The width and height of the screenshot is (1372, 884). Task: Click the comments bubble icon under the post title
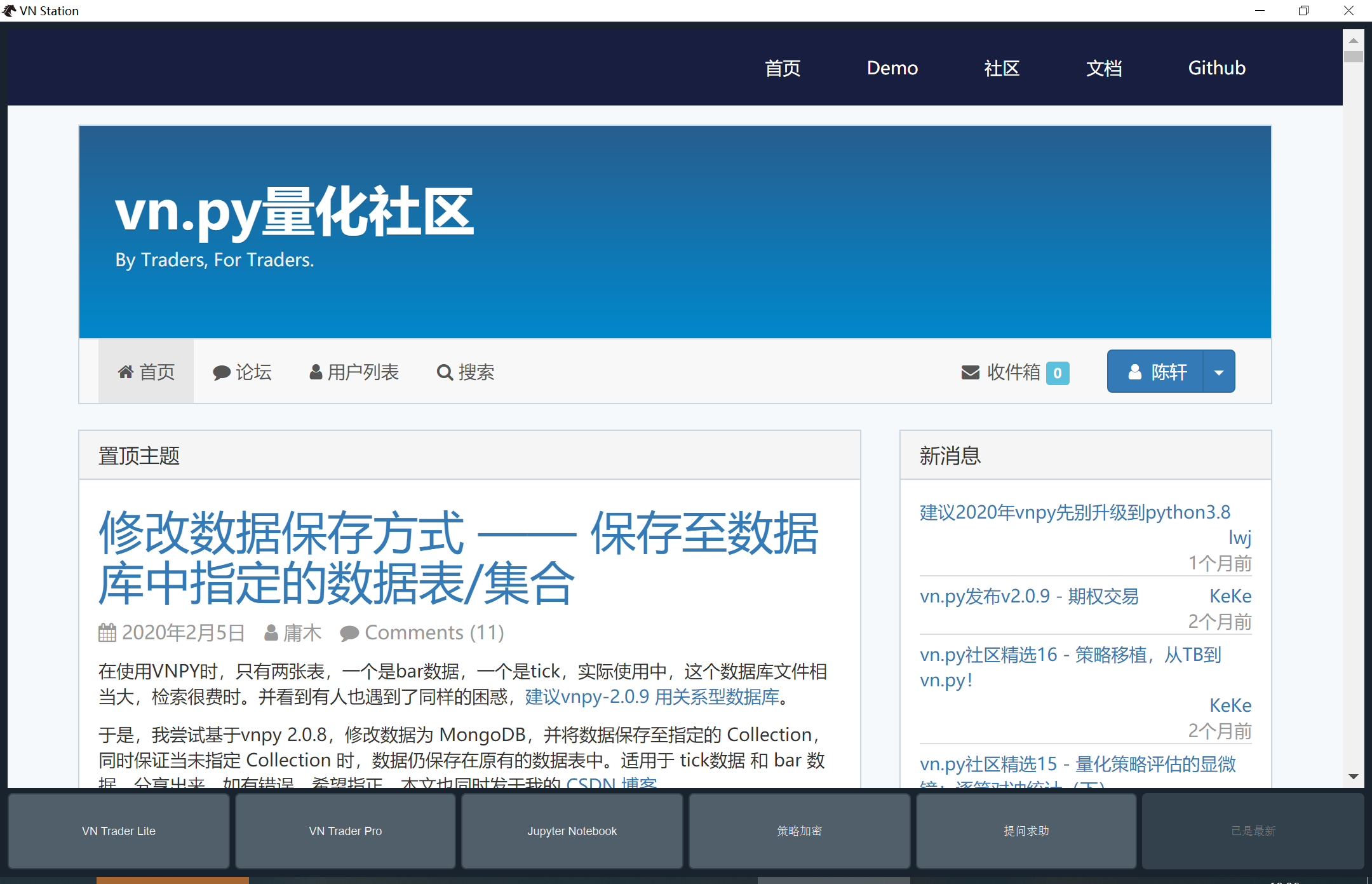(x=349, y=633)
